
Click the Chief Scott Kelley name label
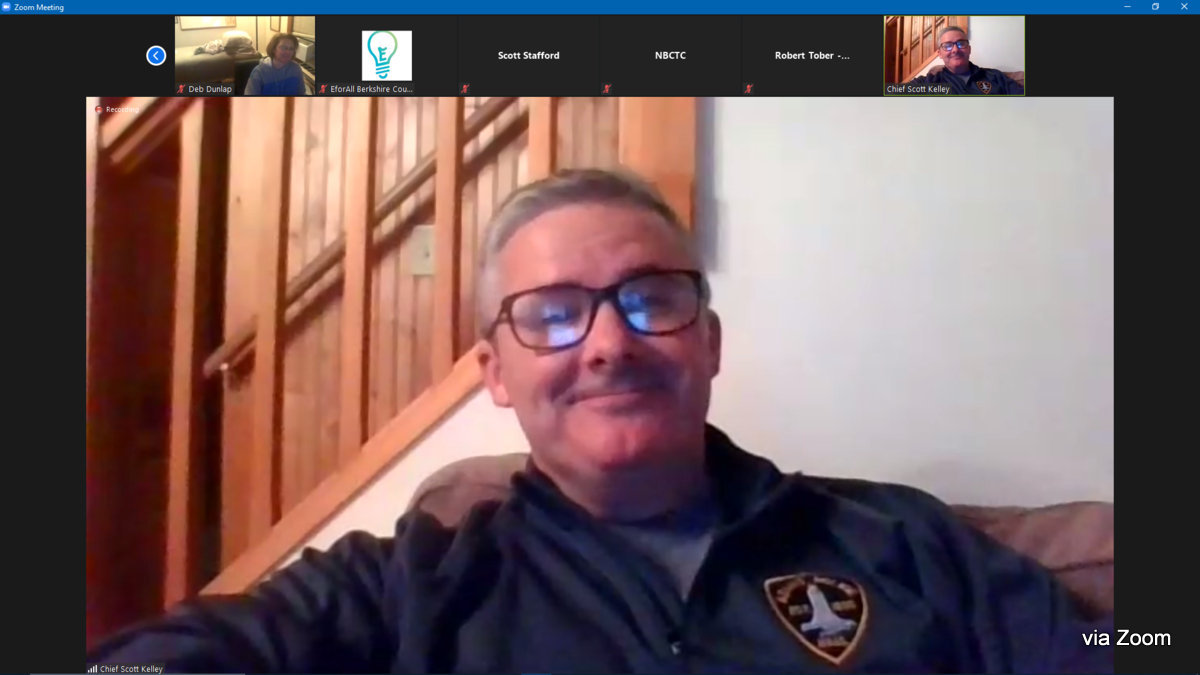tap(131, 669)
